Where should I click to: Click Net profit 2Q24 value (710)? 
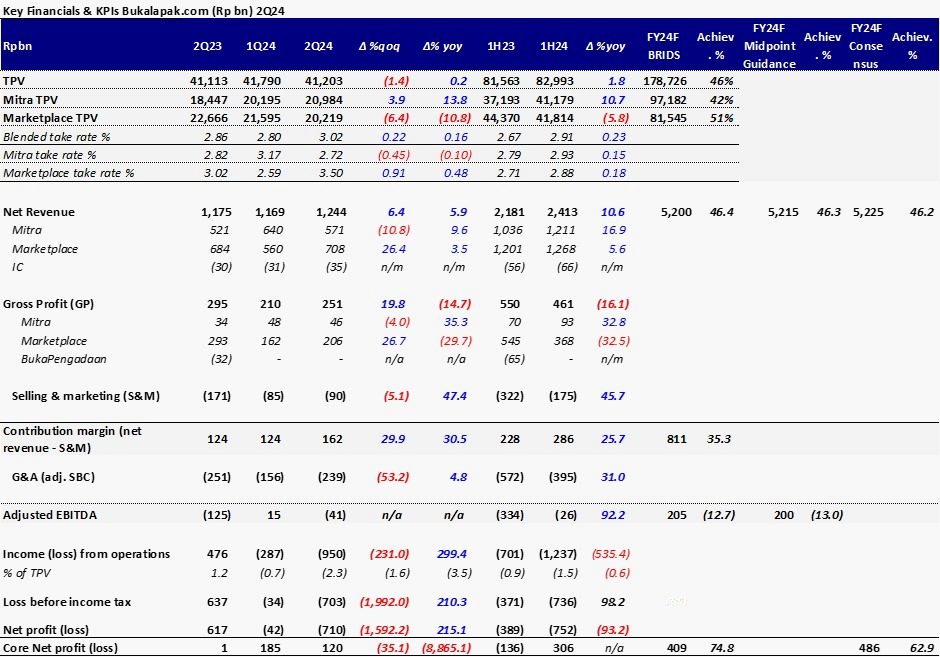(332, 630)
